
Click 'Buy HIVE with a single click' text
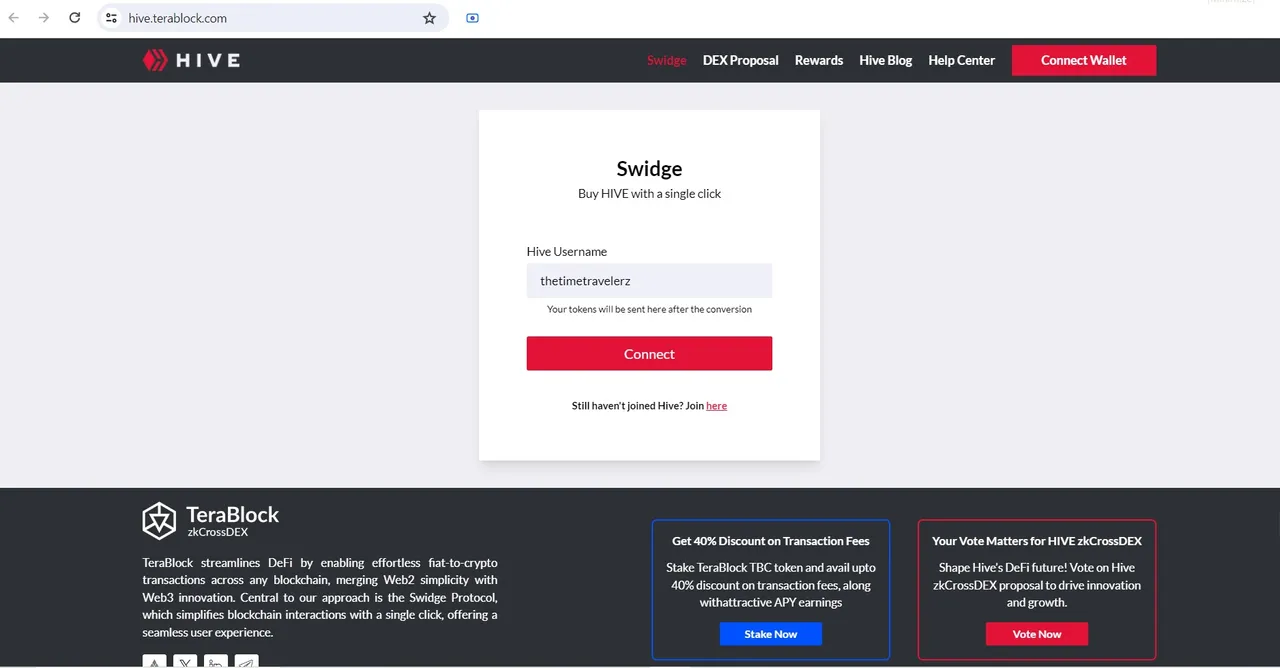coord(649,194)
